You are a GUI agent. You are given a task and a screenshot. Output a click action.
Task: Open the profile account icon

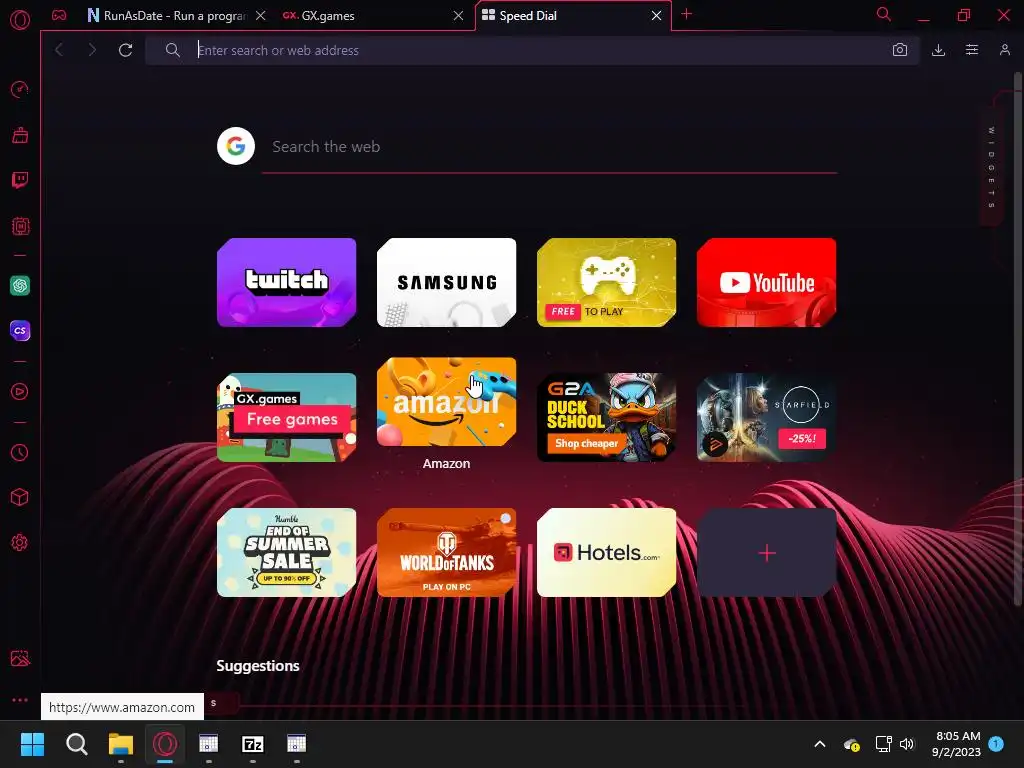pyautogui.click(x=1004, y=50)
